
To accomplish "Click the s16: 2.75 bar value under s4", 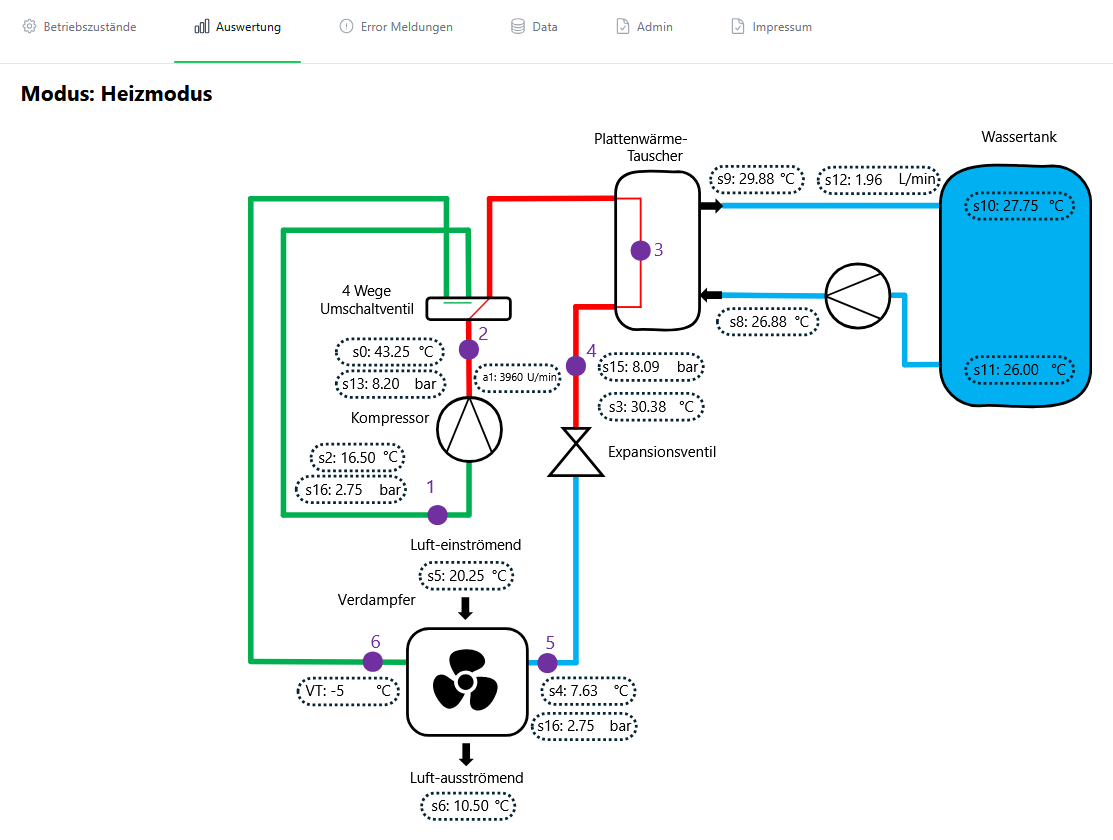I will click(x=584, y=726).
